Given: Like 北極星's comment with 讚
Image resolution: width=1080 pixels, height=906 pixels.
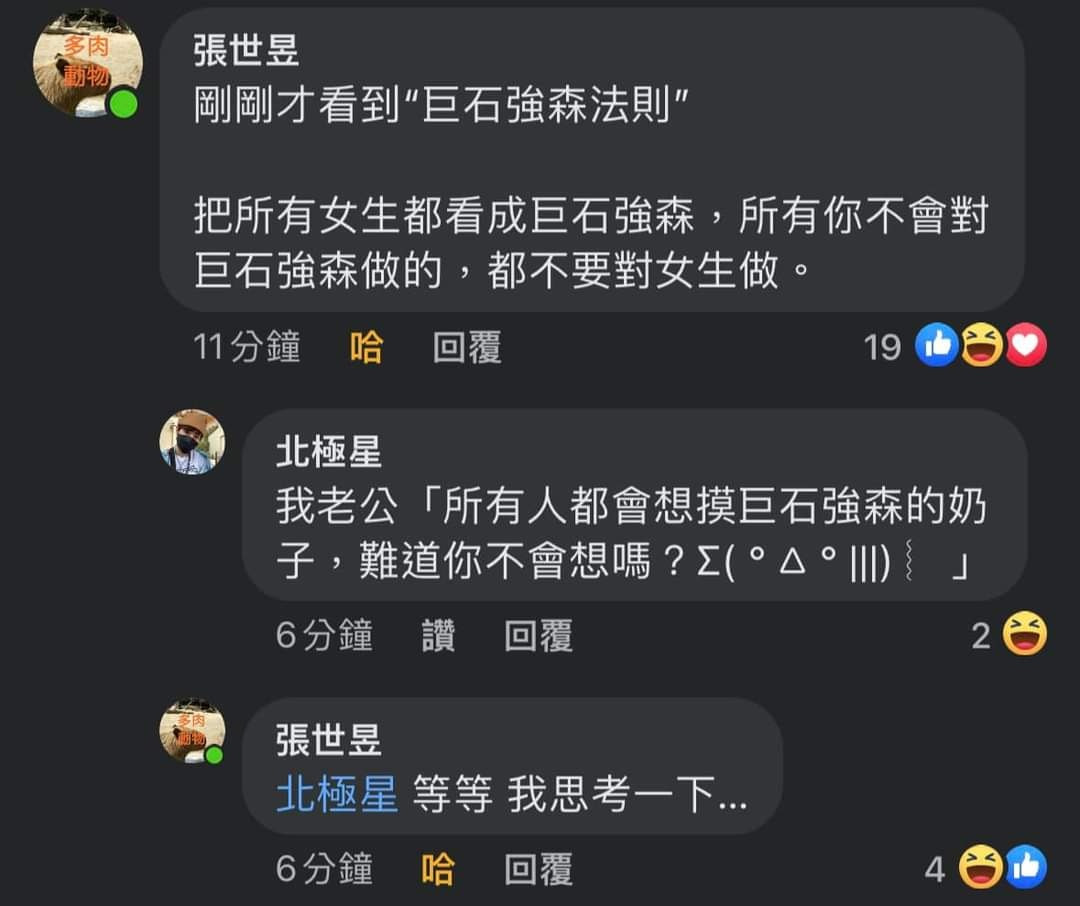Looking at the screenshot, I should 439,635.
